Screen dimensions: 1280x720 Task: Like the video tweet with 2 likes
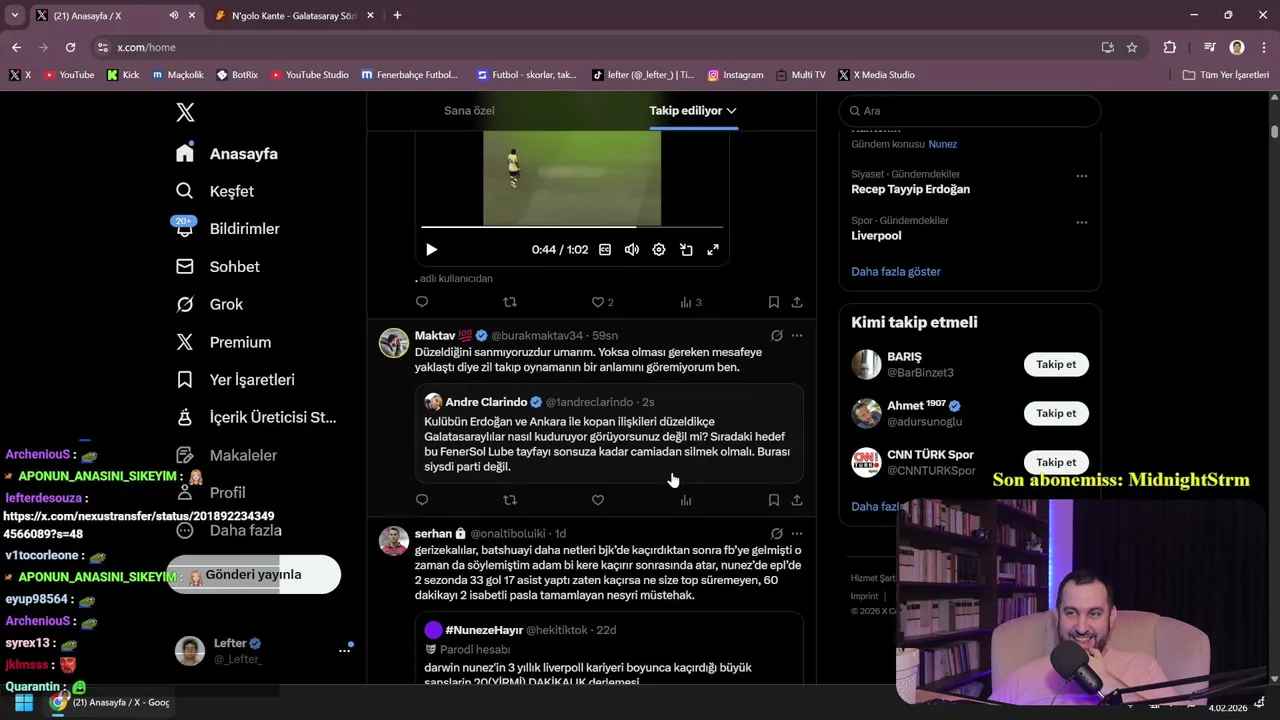click(602, 302)
